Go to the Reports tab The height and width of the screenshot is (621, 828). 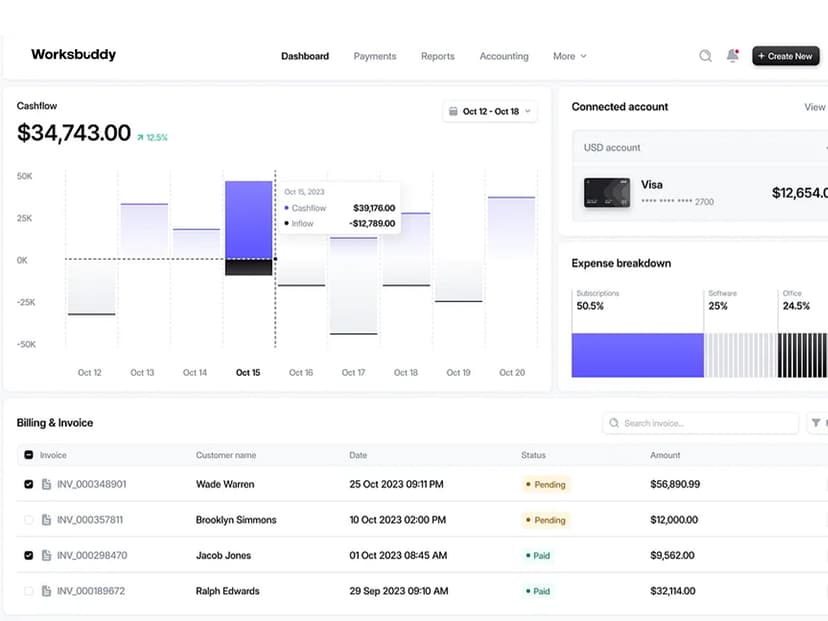(438, 56)
